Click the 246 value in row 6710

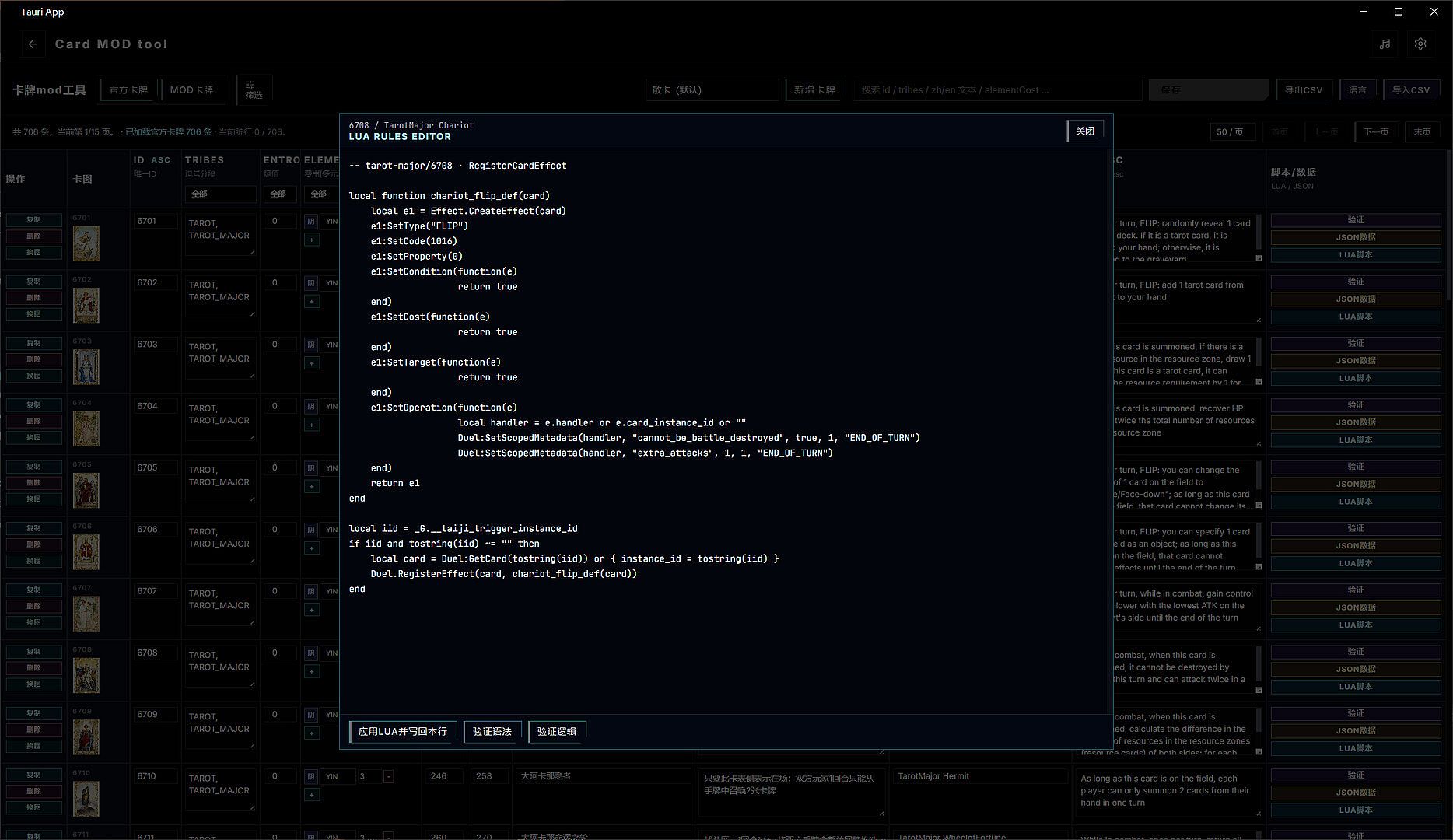tap(443, 776)
